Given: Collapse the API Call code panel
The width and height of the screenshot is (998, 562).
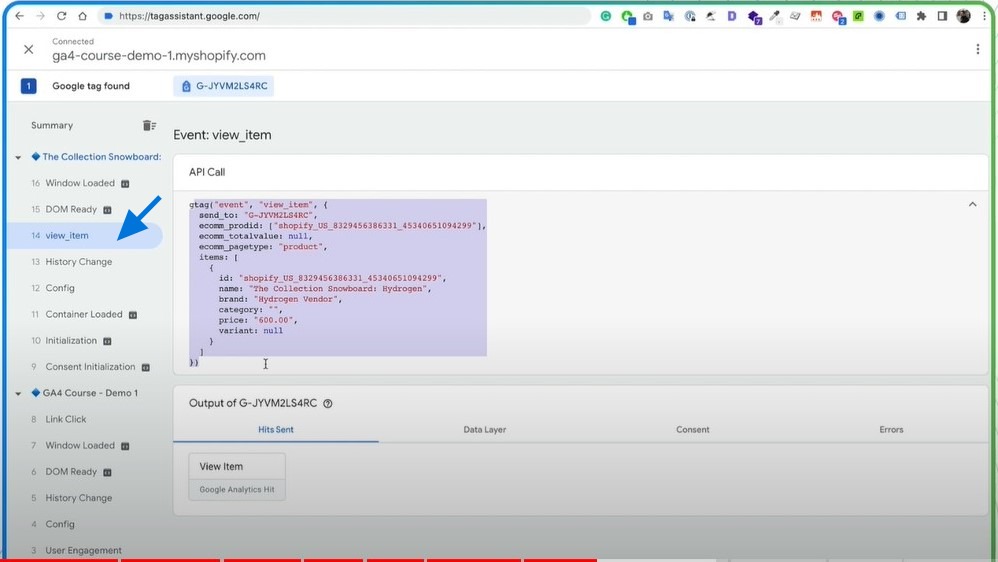Looking at the screenshot, I should tap(973, 204).
